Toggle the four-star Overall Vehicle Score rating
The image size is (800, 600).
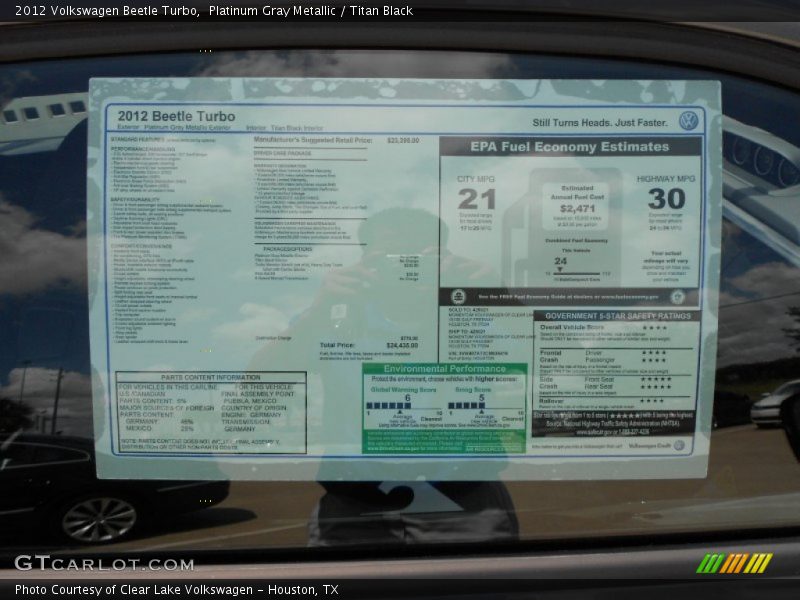click(x=656, y=327)
